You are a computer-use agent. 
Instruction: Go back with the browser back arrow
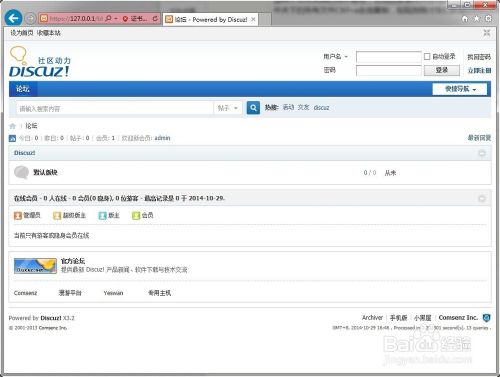[x=14, y=18]
